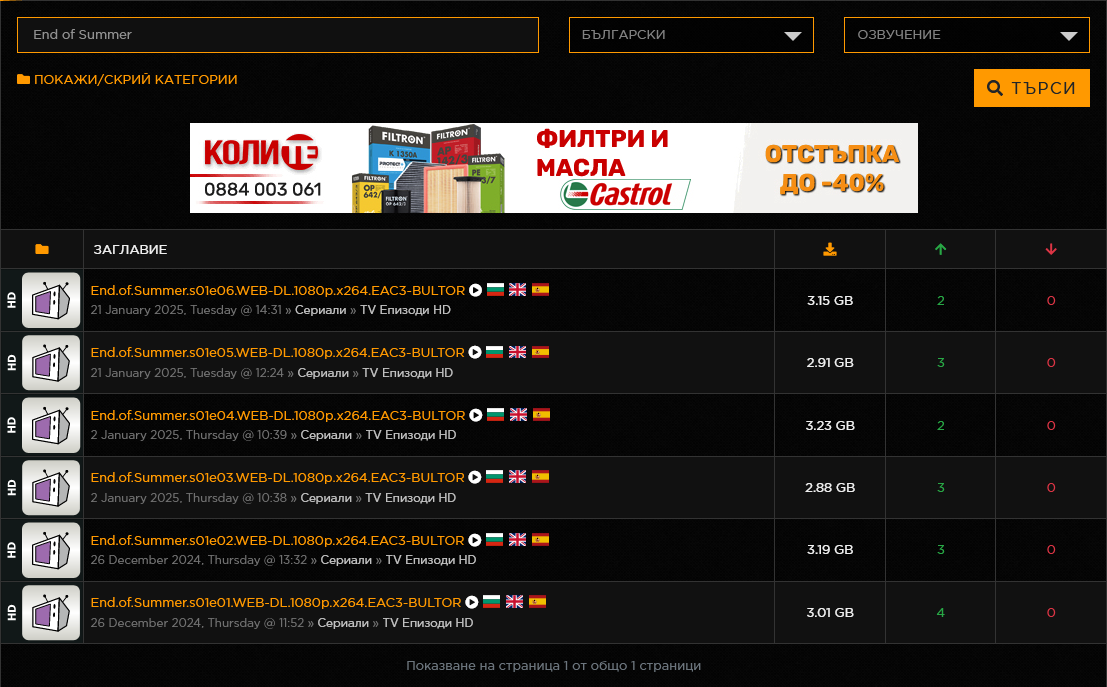
Task: Sort by green seeders arrow column
Action: click(940, 249)
